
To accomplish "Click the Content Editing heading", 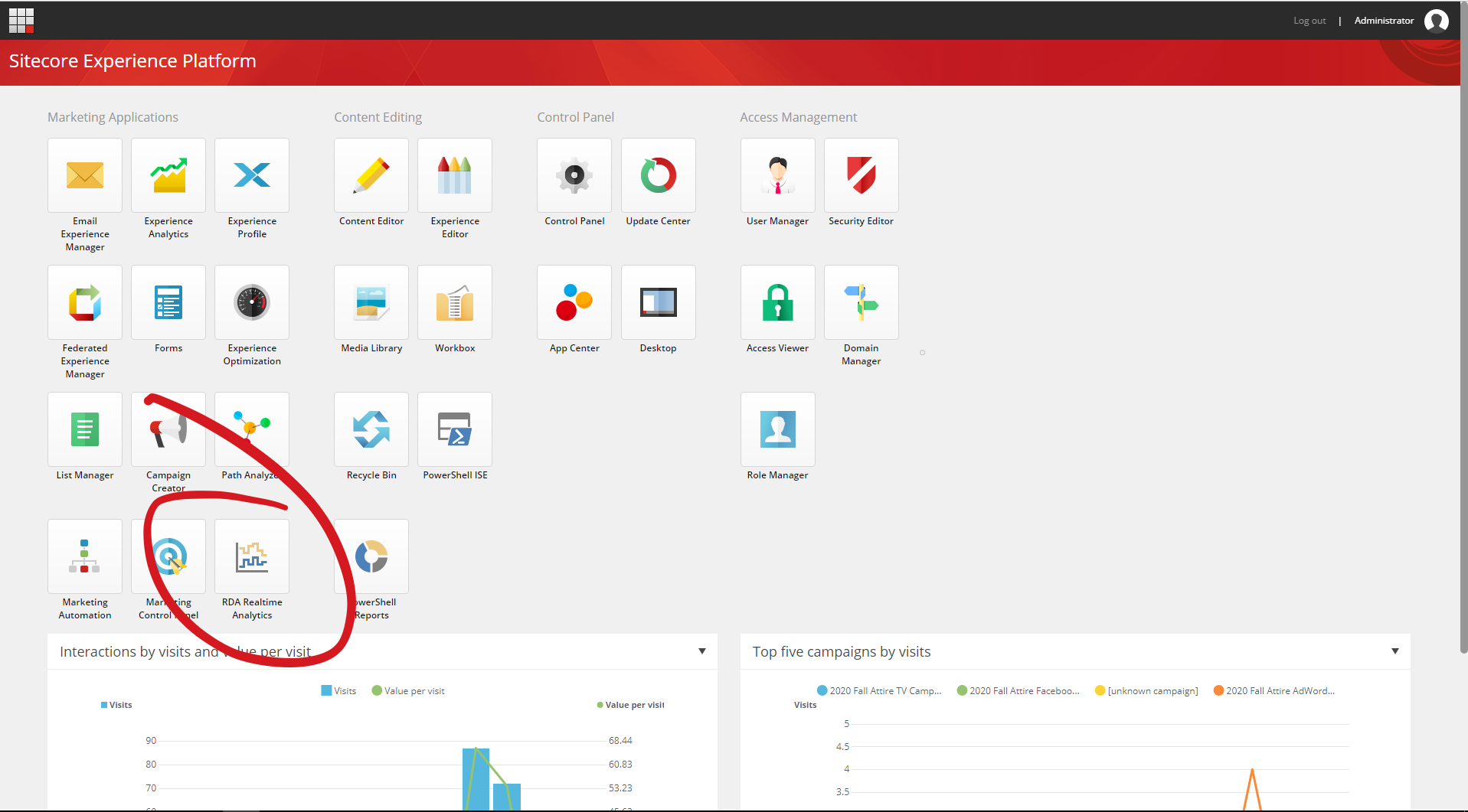I will (378, 117).
